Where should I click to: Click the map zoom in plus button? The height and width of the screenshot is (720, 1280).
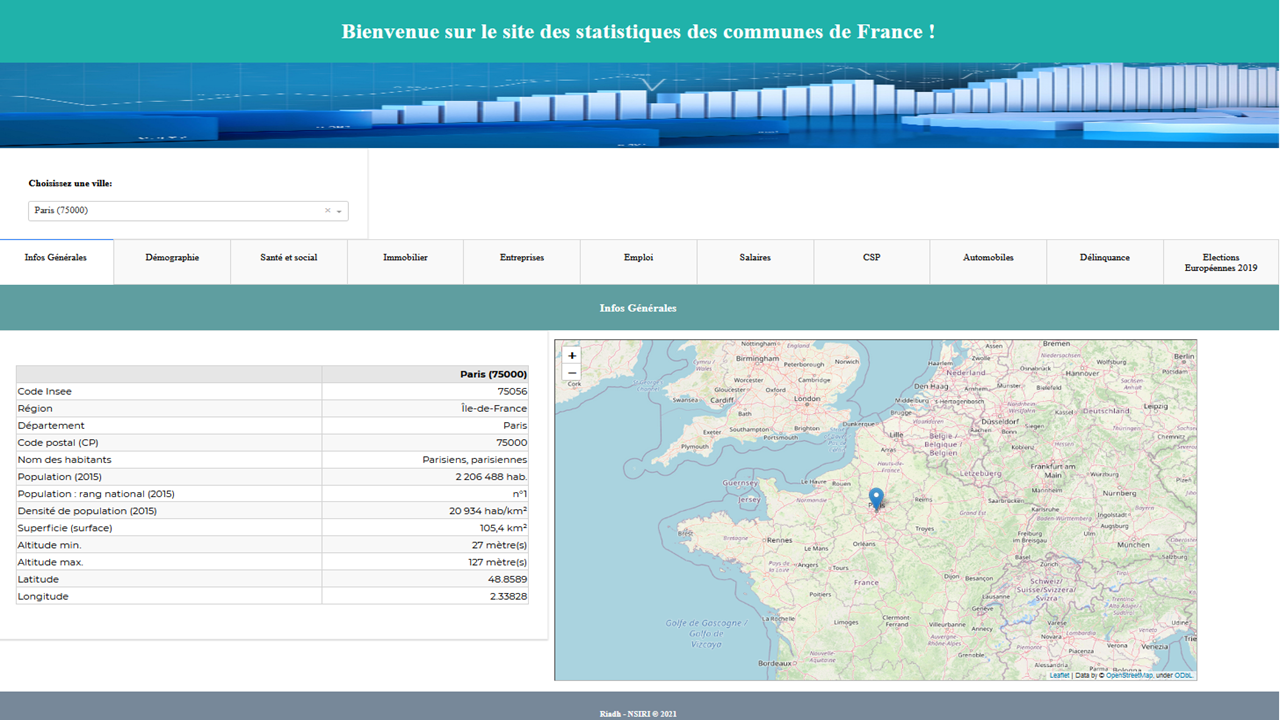(572, 355)
